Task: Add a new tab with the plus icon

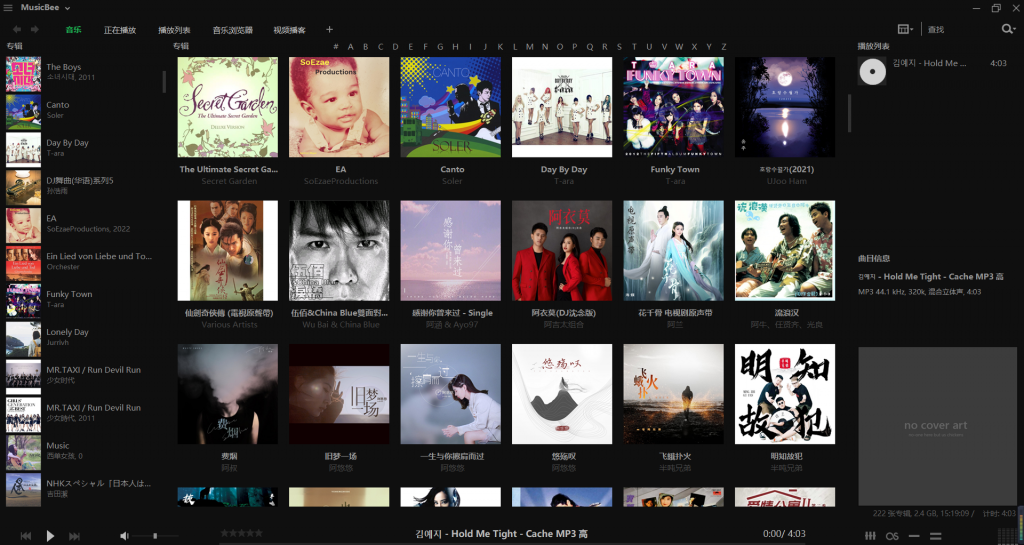Action: pos(329,29)
